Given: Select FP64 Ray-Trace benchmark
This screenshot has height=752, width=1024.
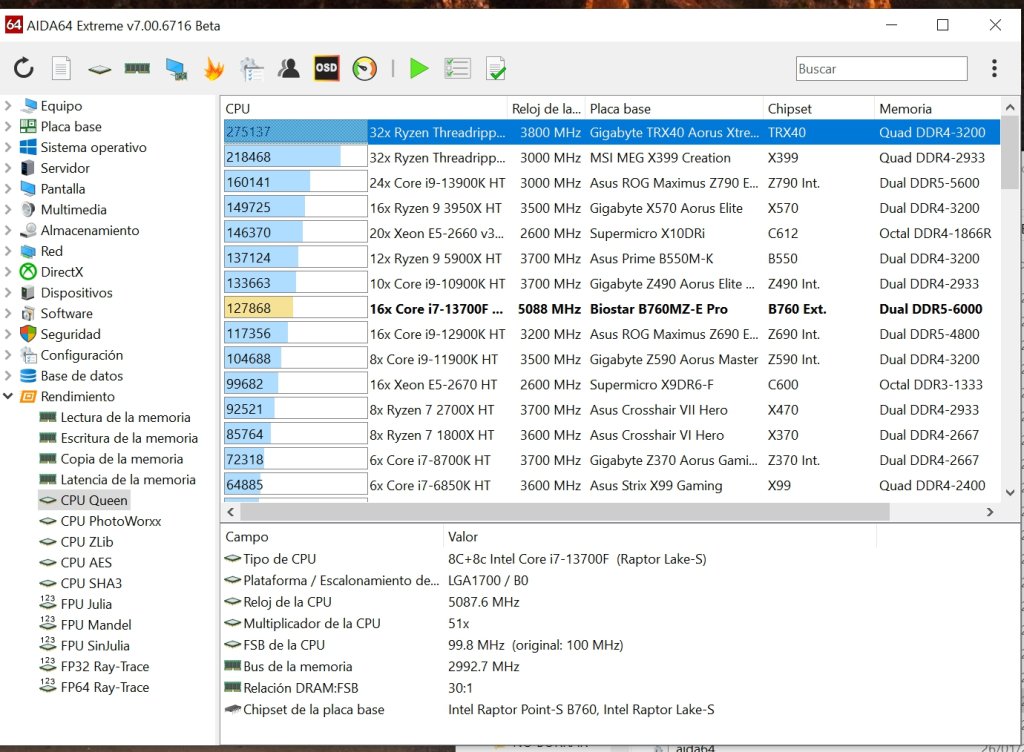Looking at the screenshot, I should (x=104, y=687).
